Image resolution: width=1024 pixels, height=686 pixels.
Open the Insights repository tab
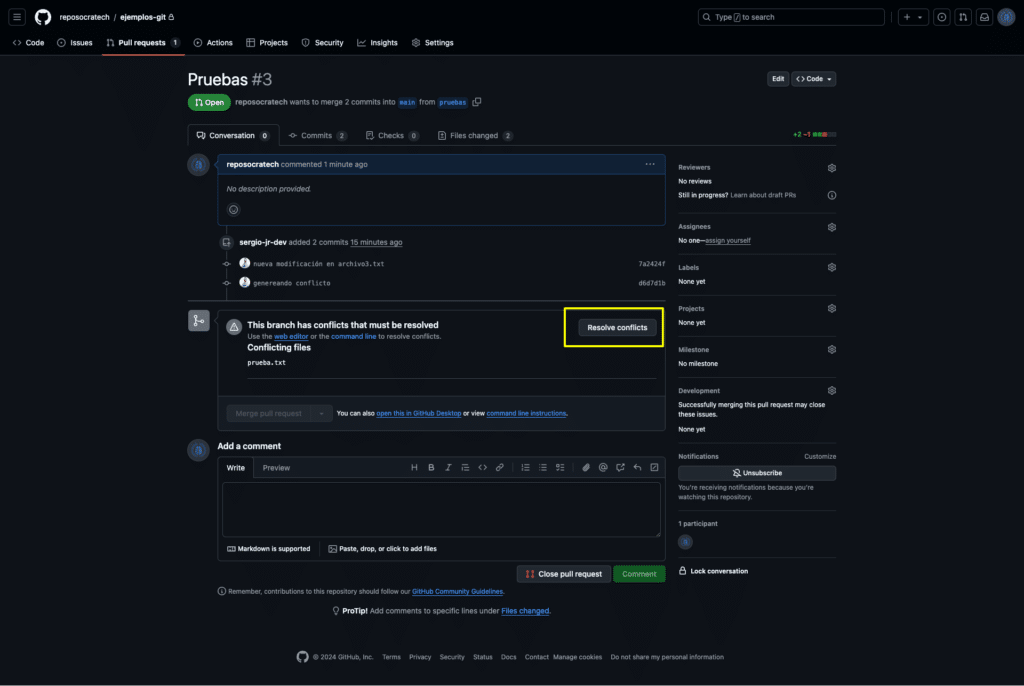click(x=377, y=42)
